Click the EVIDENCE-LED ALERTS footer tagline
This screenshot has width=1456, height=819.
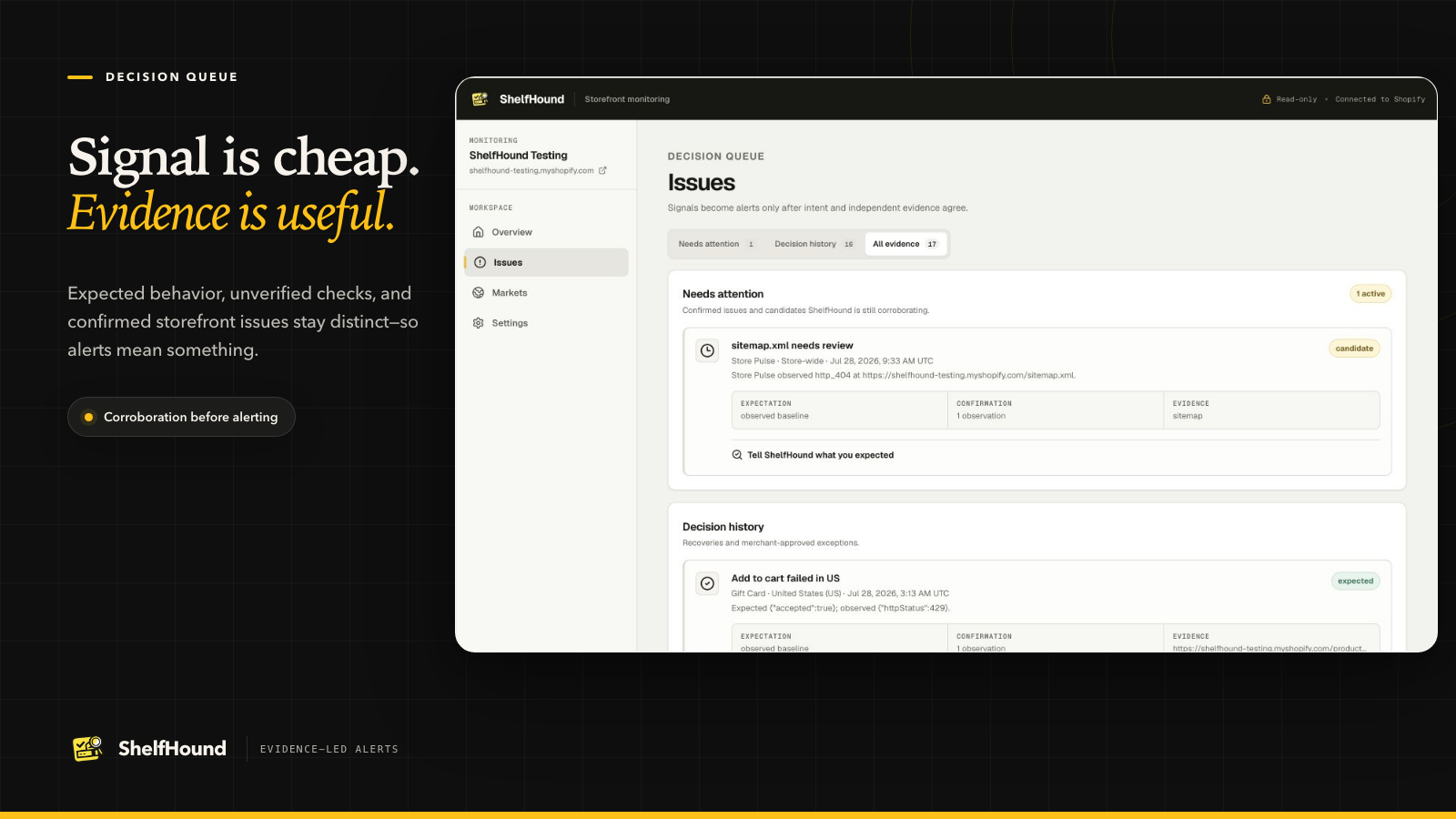pos(329,749)
